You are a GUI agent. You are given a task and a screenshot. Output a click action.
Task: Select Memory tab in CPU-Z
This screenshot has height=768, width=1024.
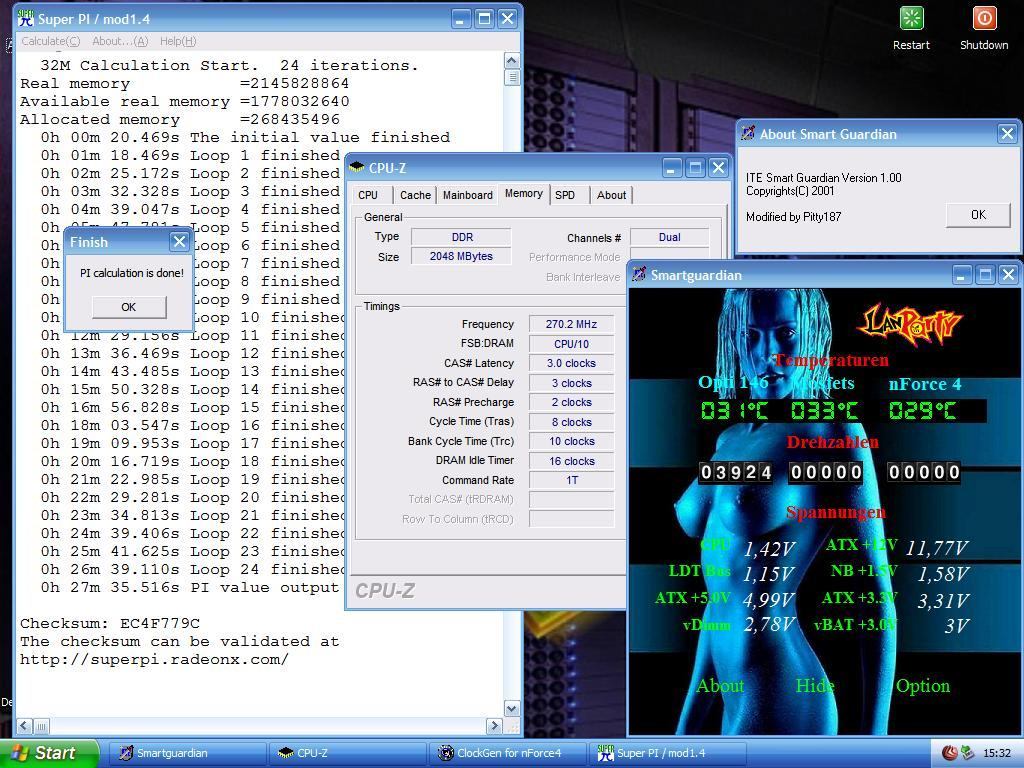tap(524, 193)
